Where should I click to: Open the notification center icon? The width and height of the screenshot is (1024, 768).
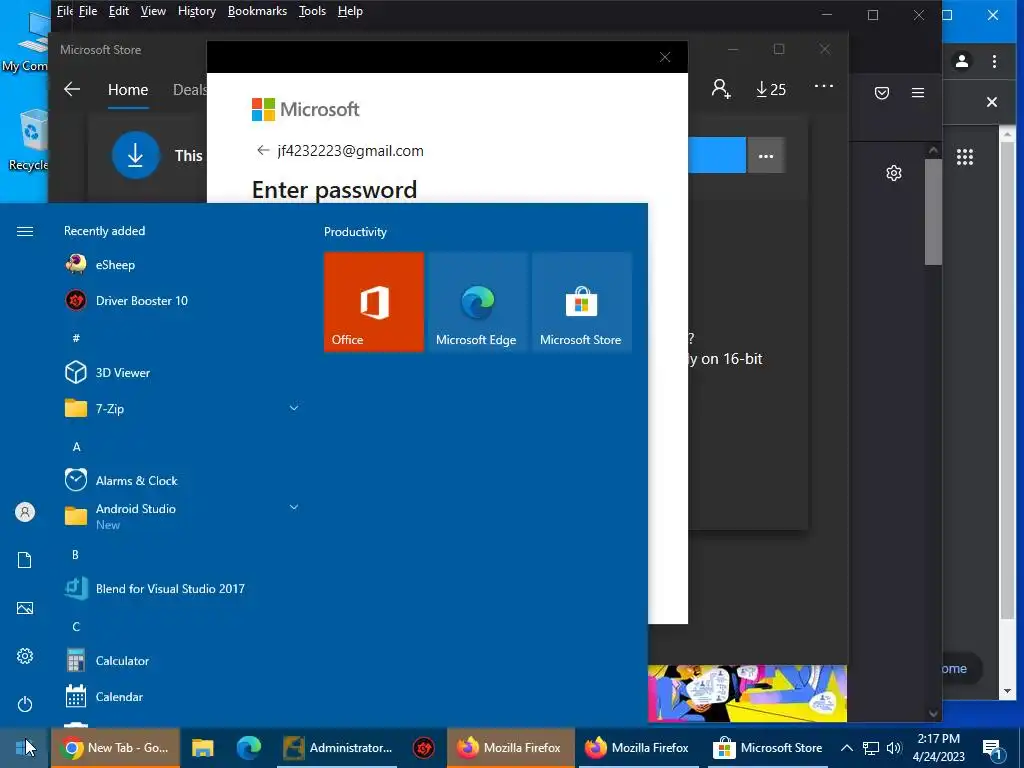pos(992,748)
